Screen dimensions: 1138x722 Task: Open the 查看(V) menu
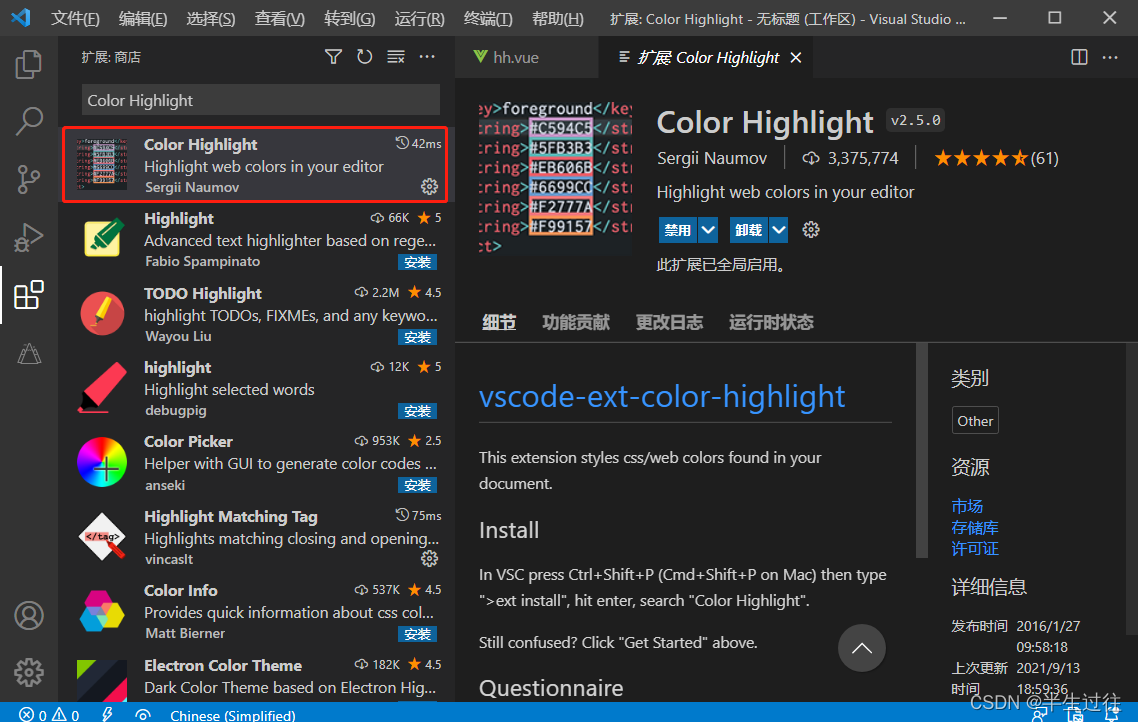(x=279, y=19)
